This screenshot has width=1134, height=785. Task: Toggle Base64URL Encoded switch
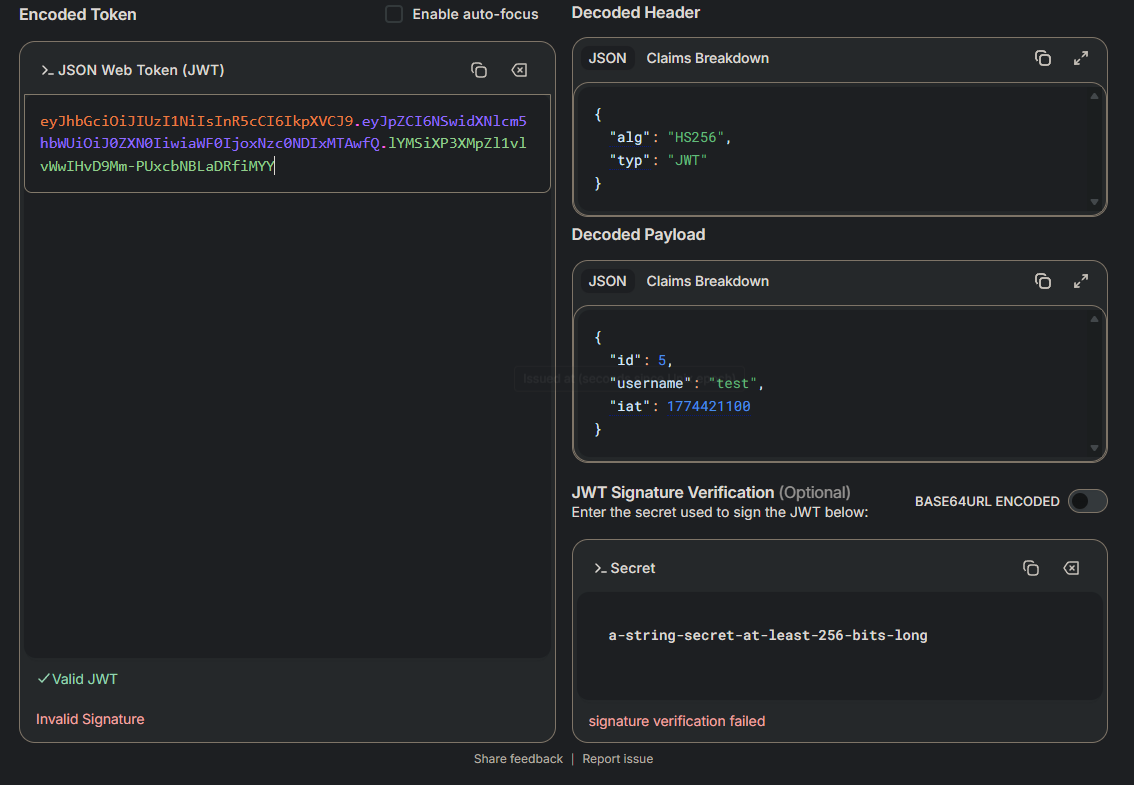[x=1088, y=501]
